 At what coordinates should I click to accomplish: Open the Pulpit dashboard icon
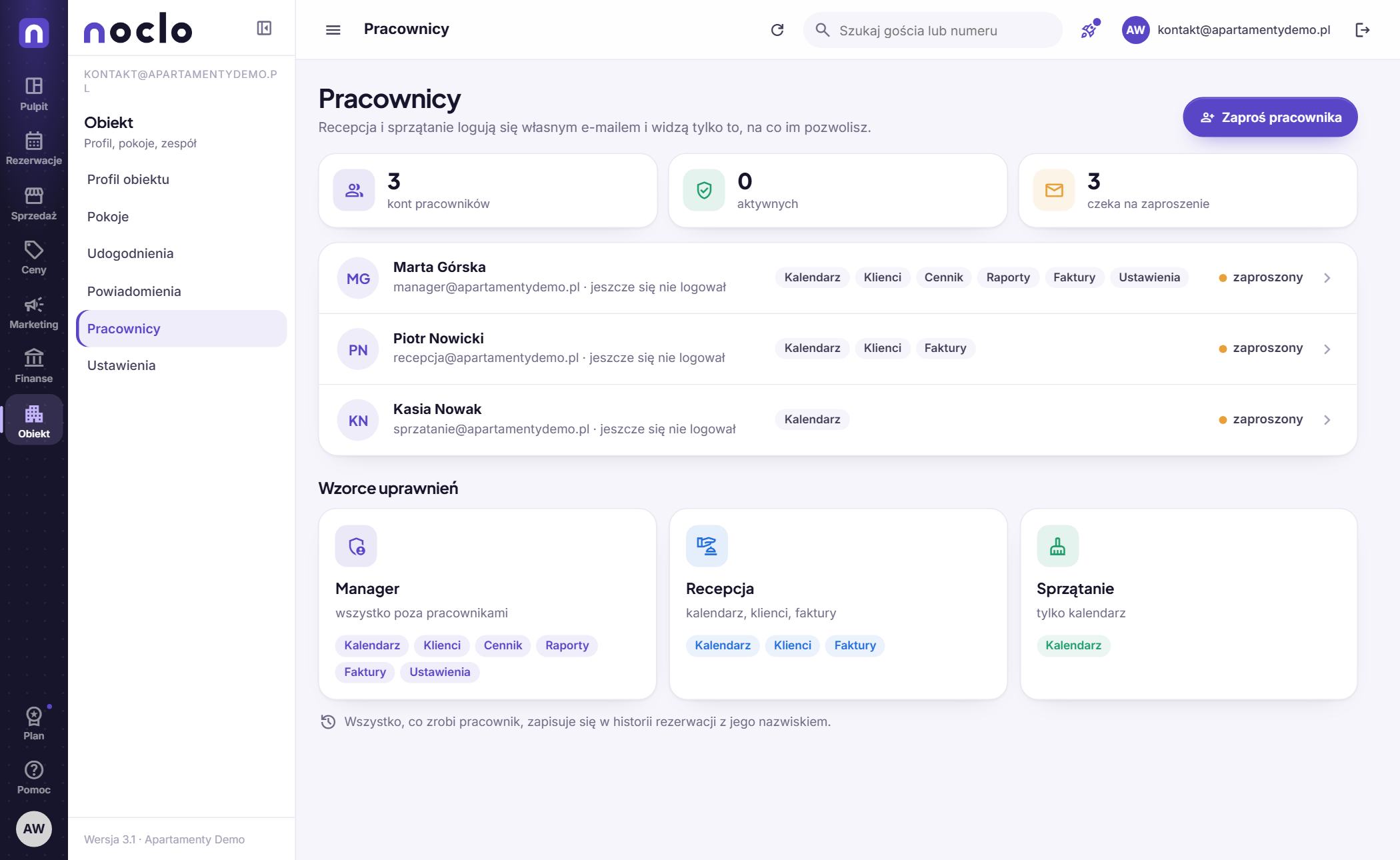pyautogui.click(x=33, y=86)
